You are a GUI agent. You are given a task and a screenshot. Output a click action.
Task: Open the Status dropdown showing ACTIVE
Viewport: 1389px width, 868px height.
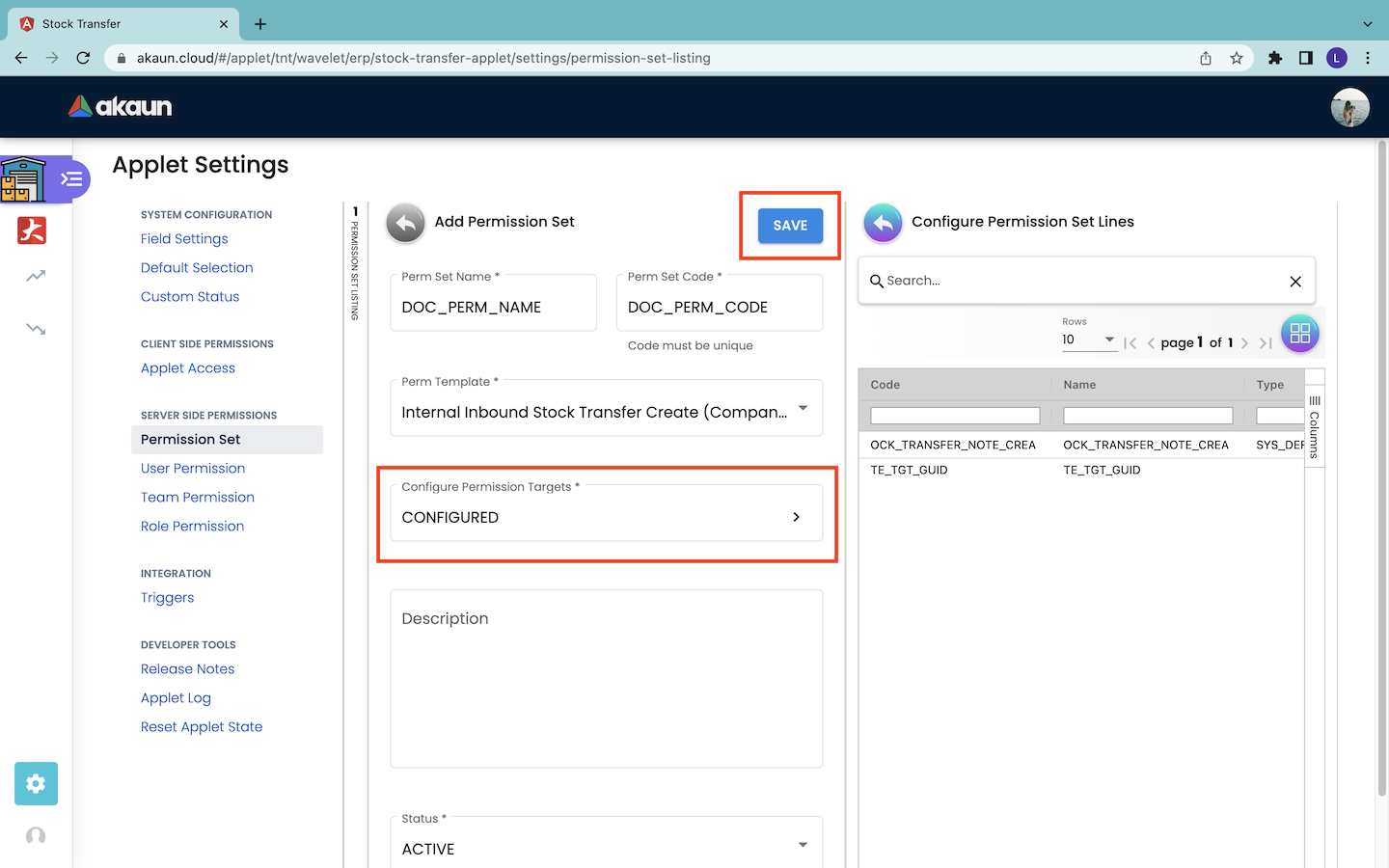click(x=803, y=846)
